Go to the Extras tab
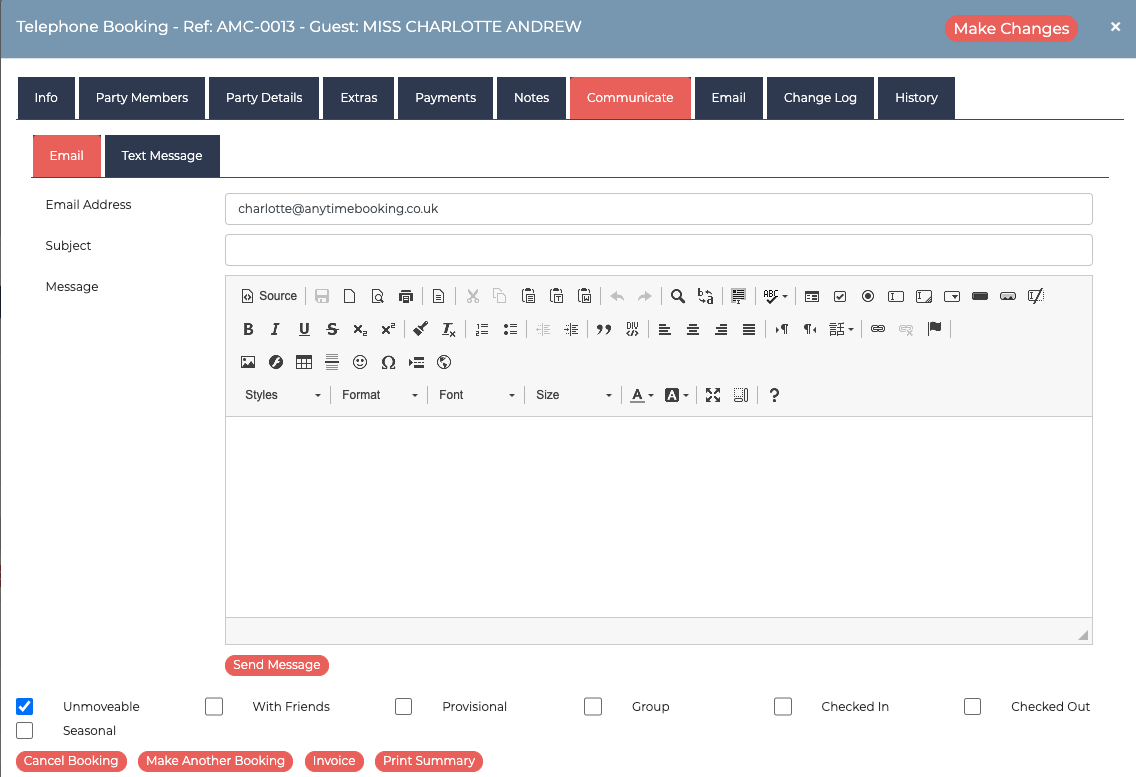The width and height of the screenshot is (1136, 777). (359, 98)
